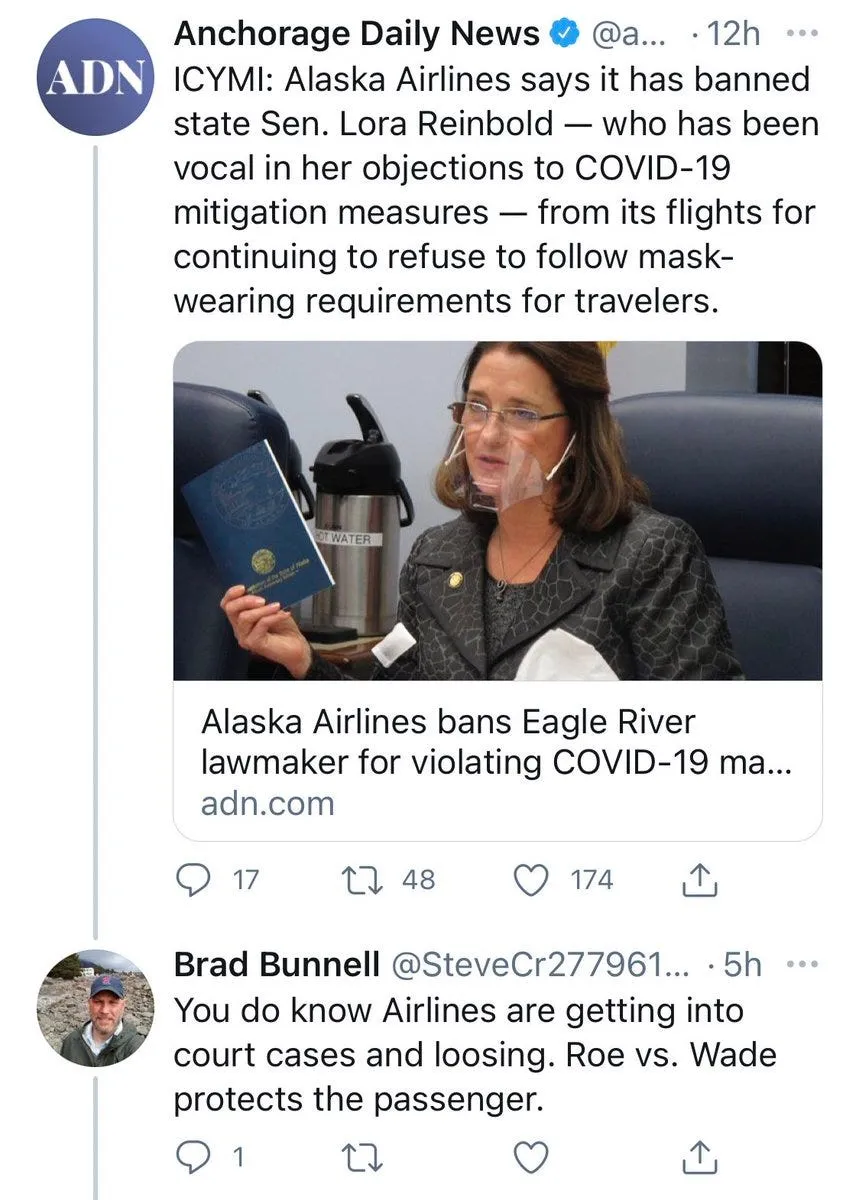Click the Brad Bunnell display name
859x1200 pixels.
pos(276,965)
